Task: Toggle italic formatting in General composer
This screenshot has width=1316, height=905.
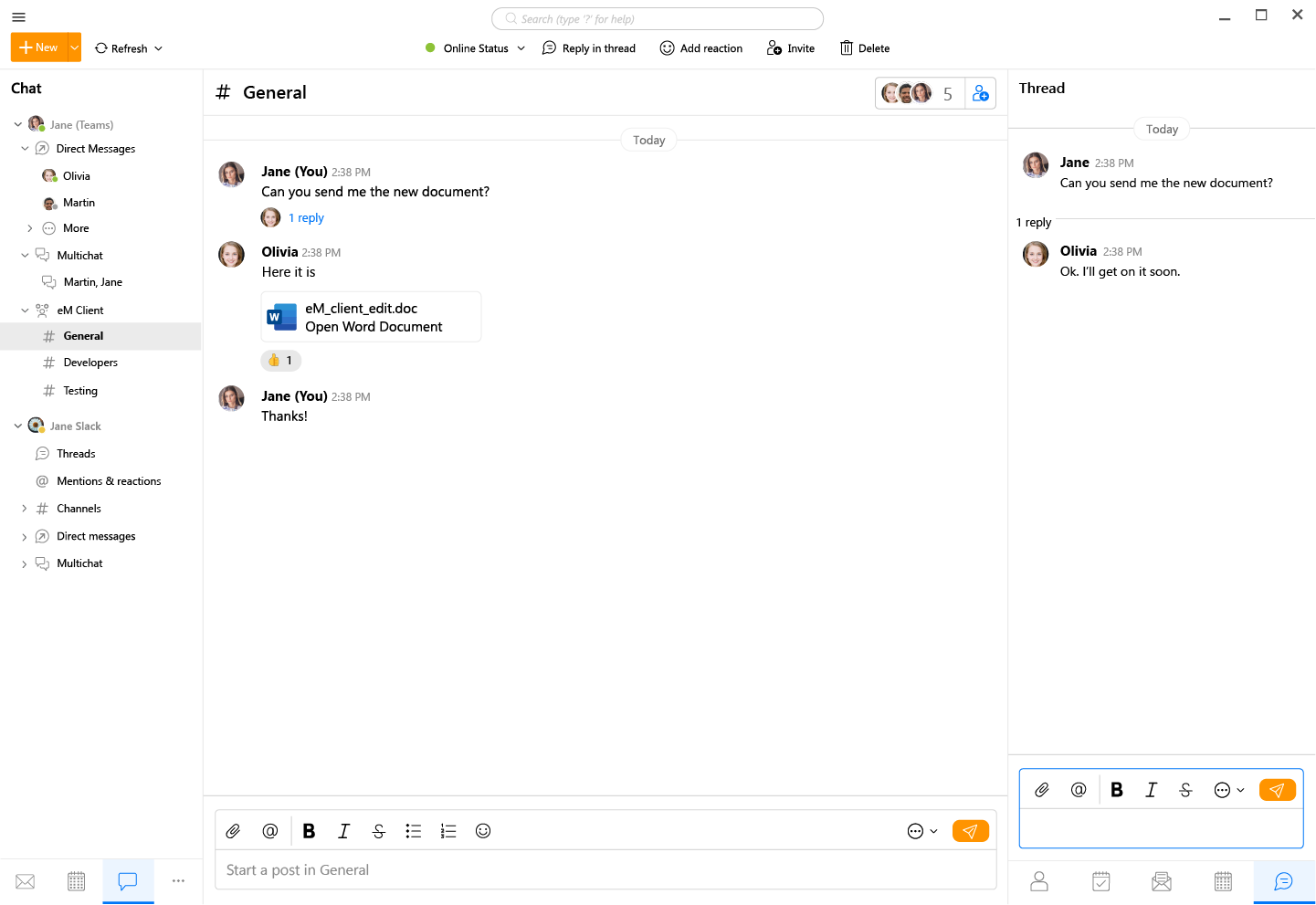Action: (343, 831)
